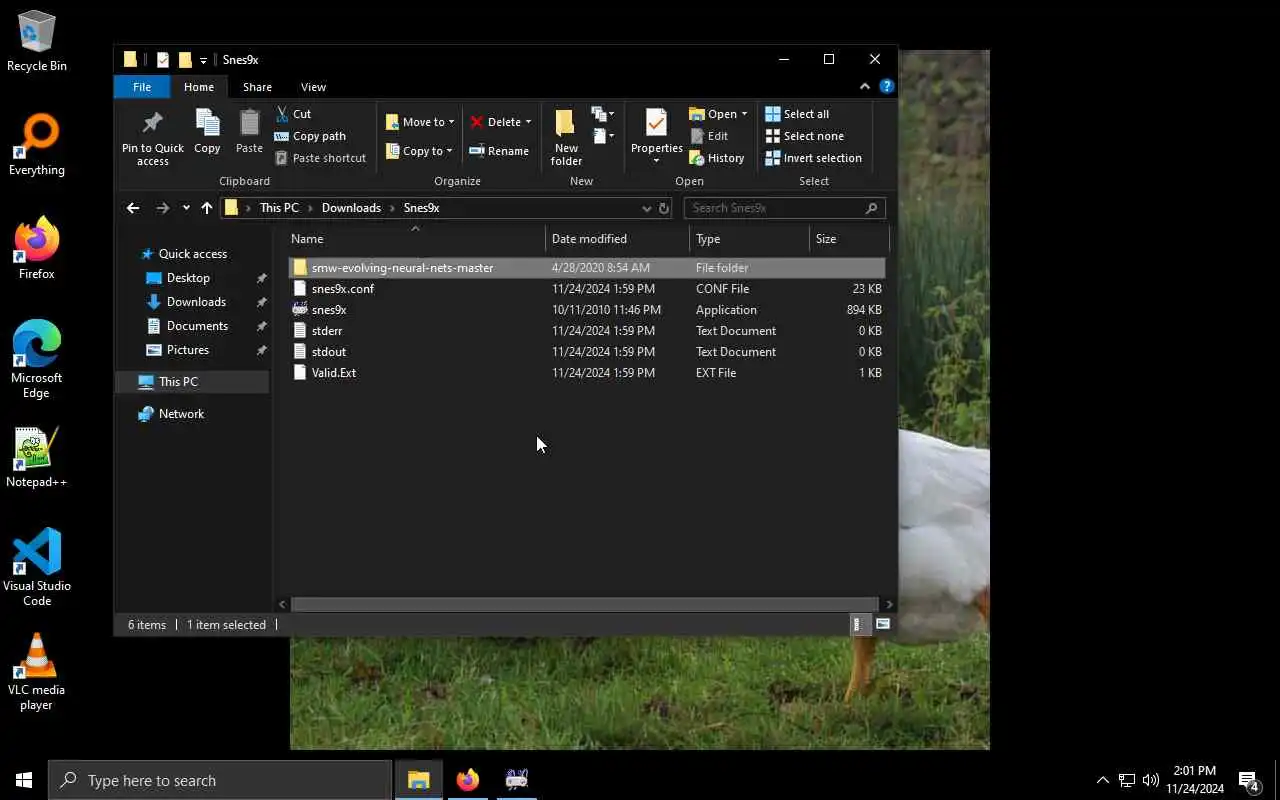Click Edit in the Open group

(x=709, y=136)
